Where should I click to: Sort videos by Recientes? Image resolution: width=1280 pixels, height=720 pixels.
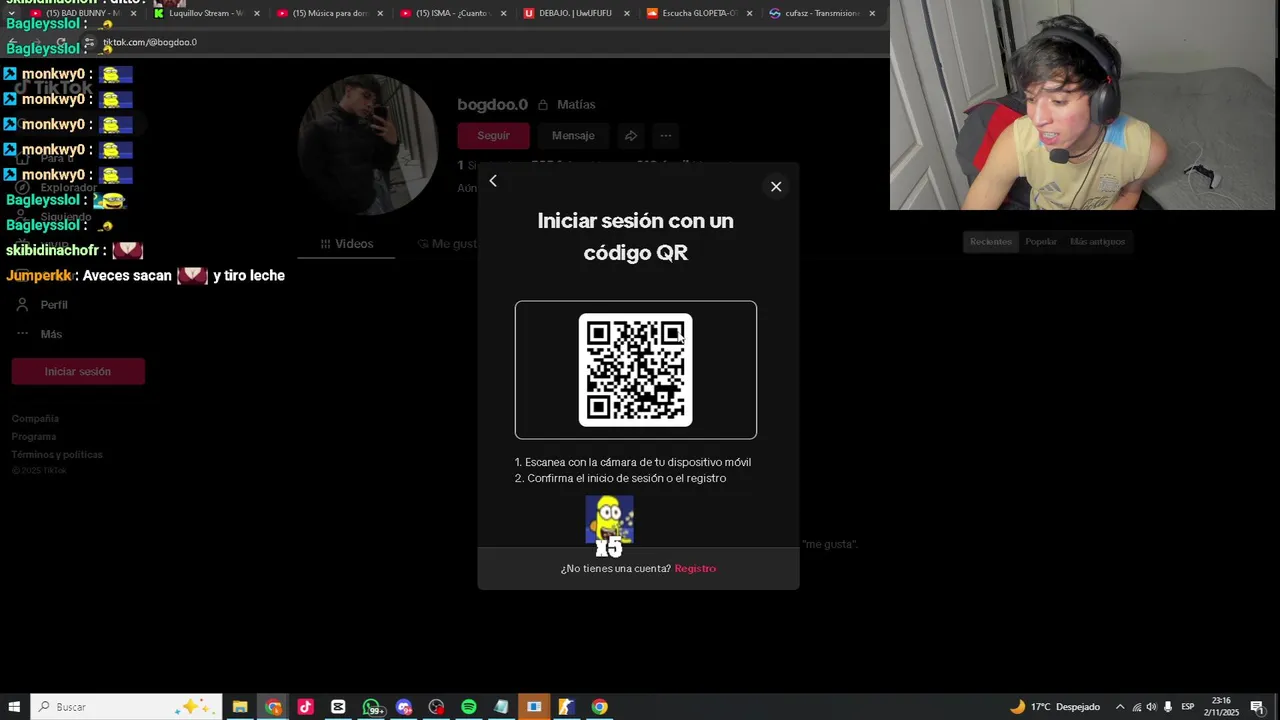click(x=991, y=241)
